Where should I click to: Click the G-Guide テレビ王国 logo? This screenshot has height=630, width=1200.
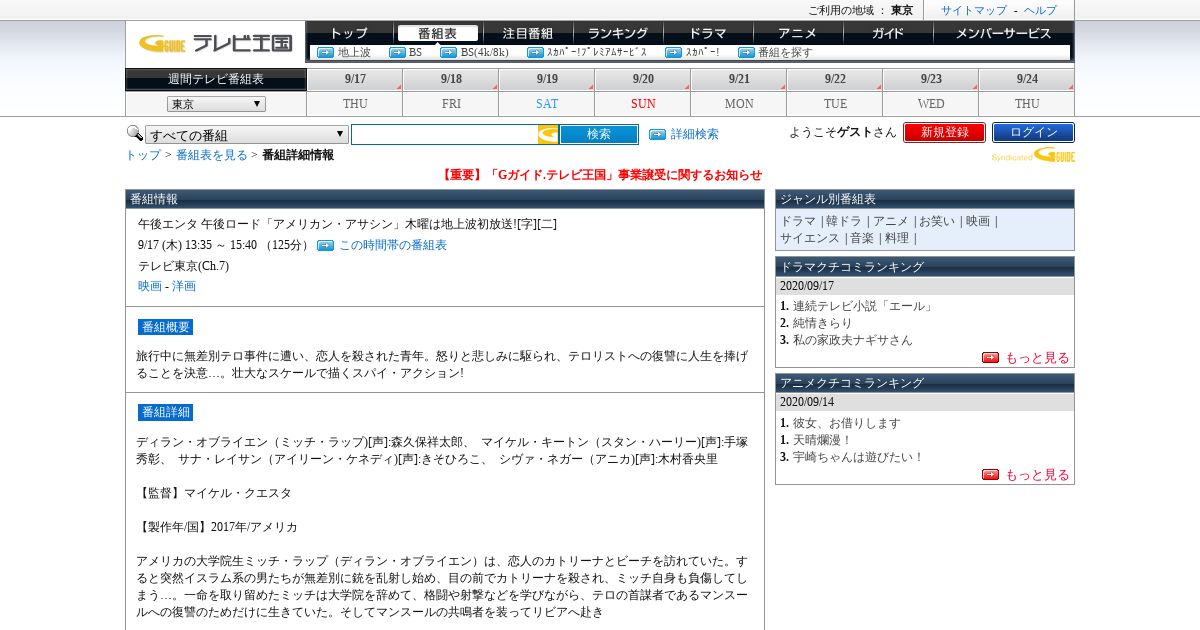coord(215,43)
